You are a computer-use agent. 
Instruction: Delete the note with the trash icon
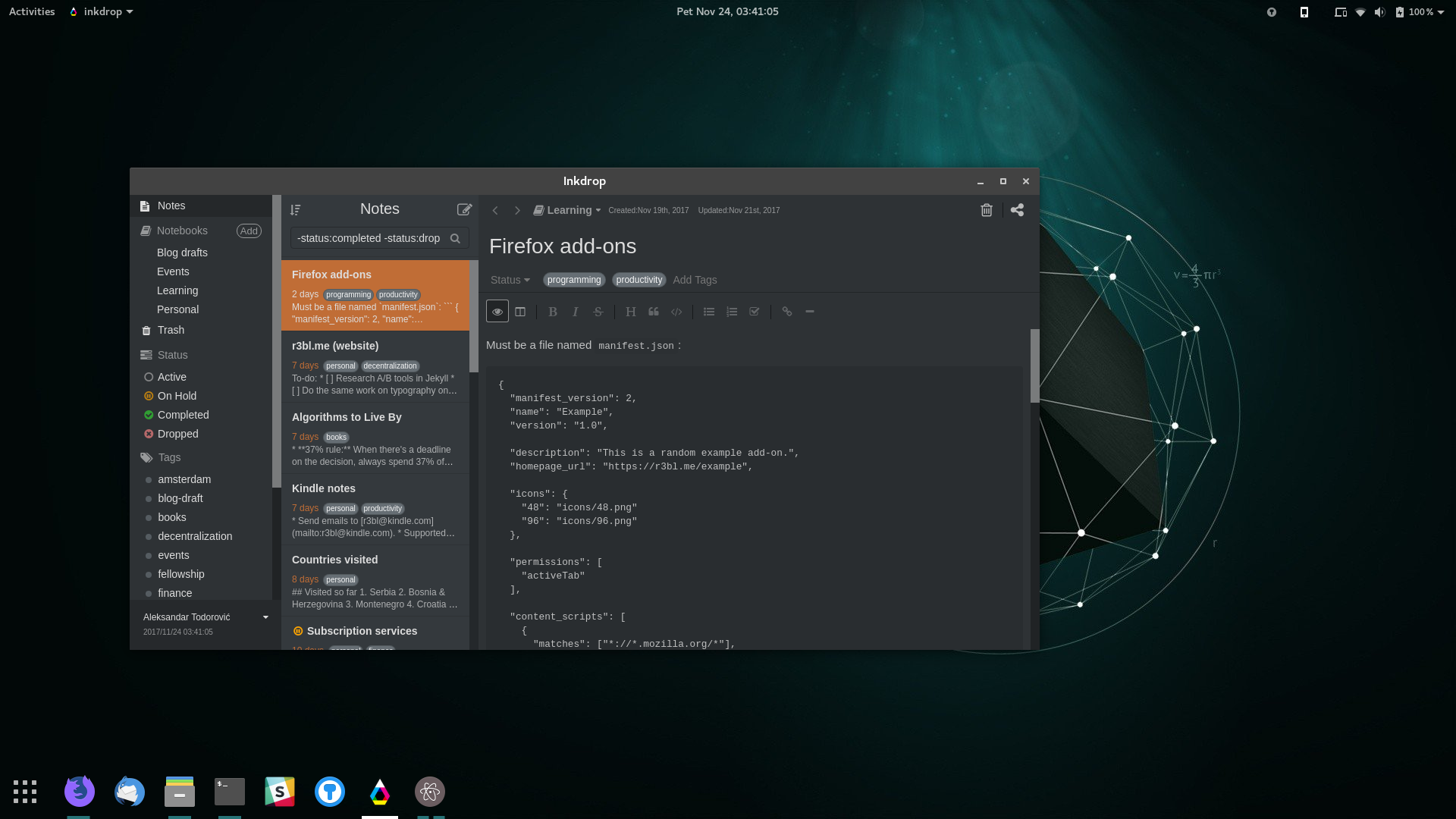987,210
